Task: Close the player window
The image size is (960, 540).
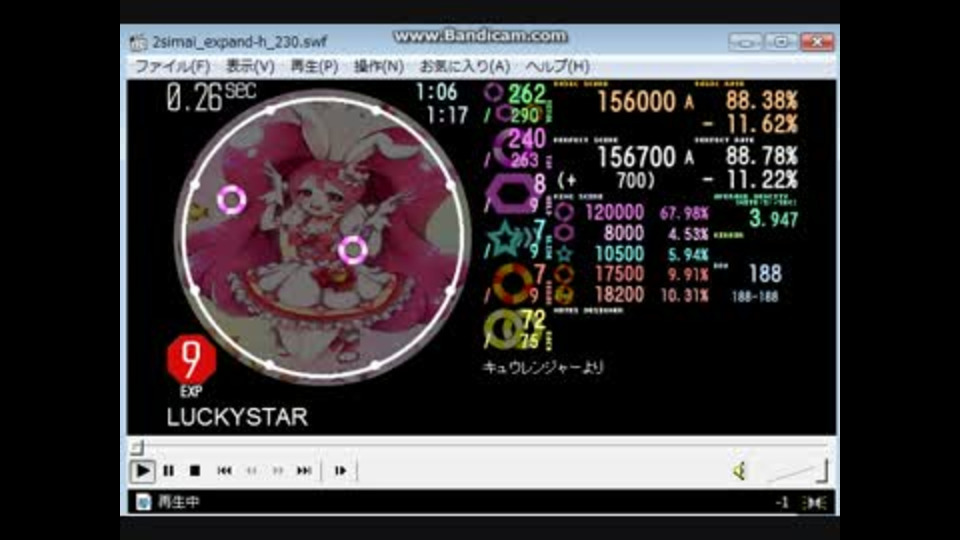Action: pos(817,42)
